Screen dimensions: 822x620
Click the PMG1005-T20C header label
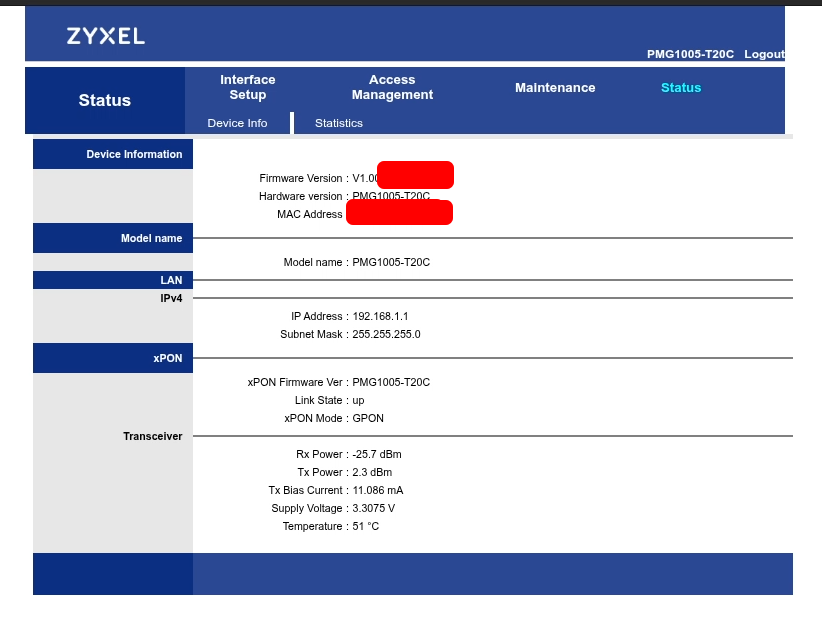click(x=690, y=54)
